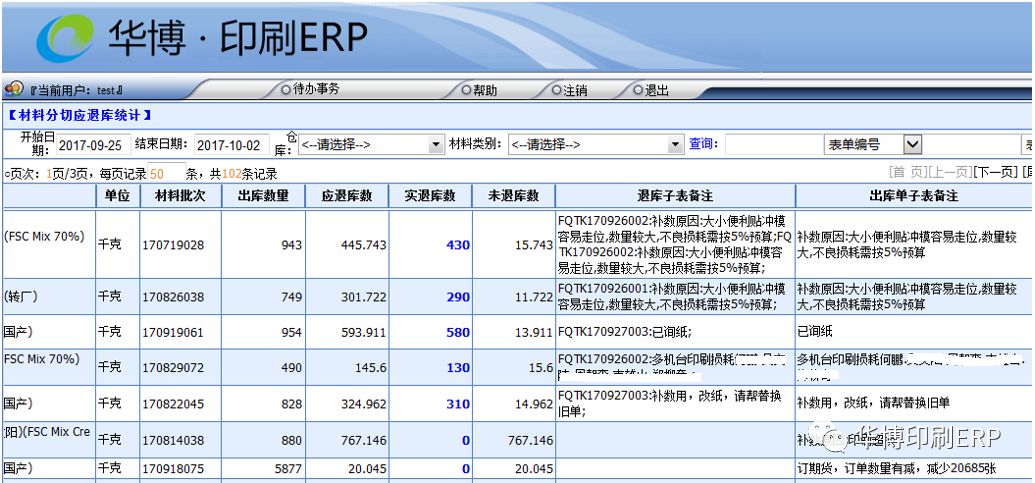Screen dimensions: 1035x483
Task: Edit the records per page field 50
Action: [x=166, y=174]
